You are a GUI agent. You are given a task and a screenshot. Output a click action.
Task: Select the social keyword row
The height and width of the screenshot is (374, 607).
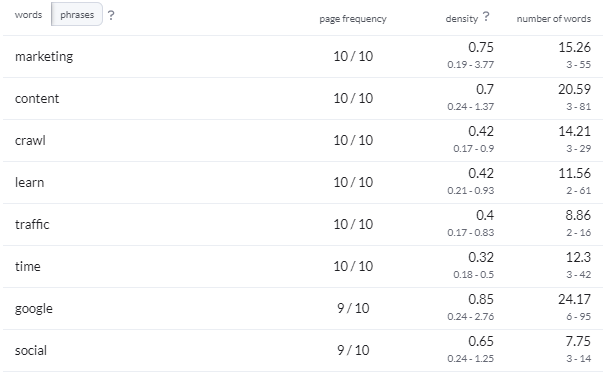pyautogui.click(x=303, y=351)
